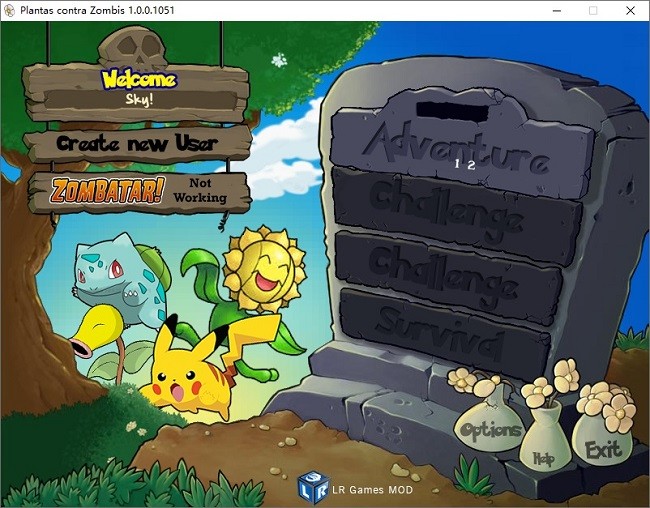Screen dimensions: 650x508
Task: Open the Survival mode slab
Action: (444, 334)
